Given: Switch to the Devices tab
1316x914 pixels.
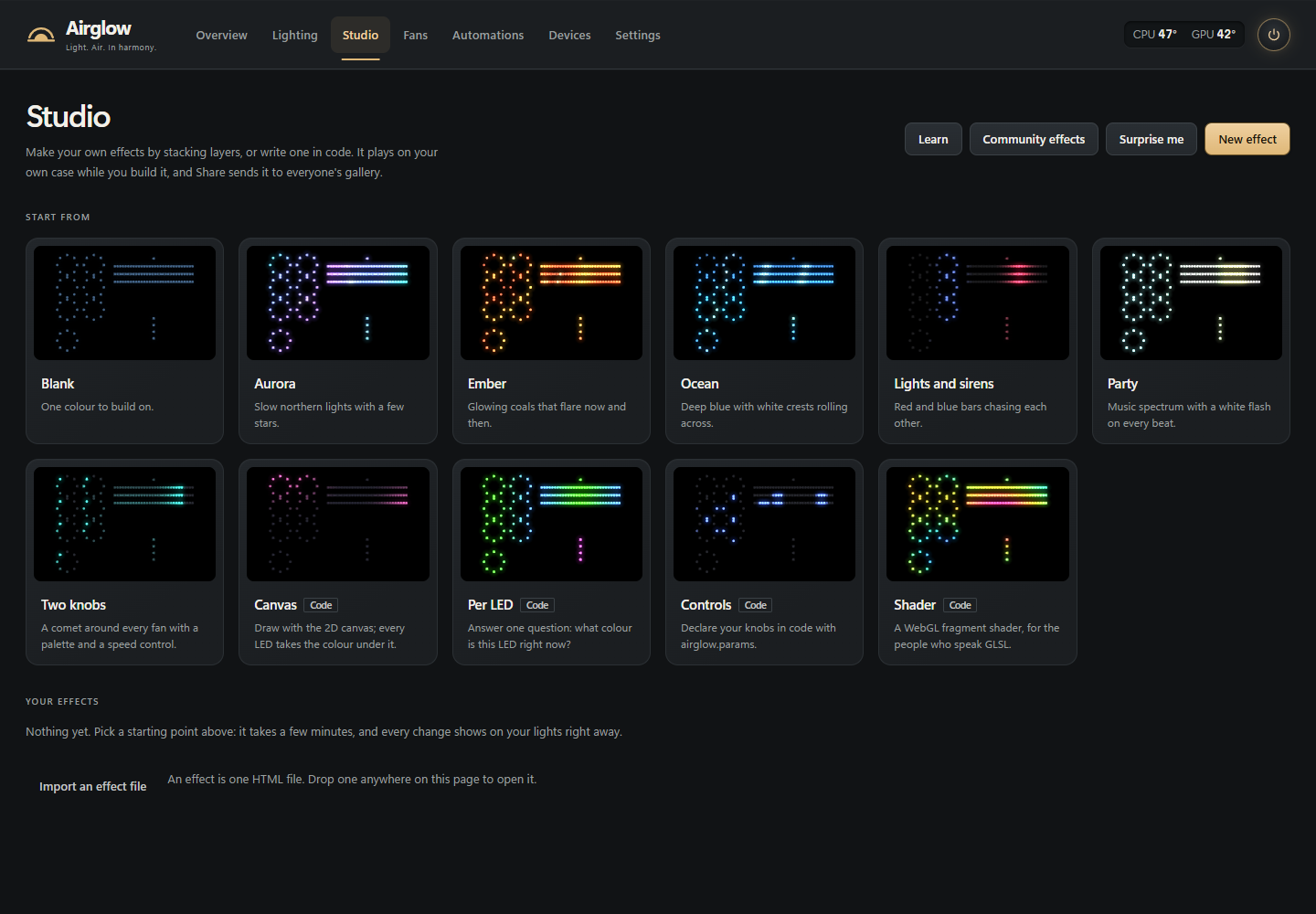Looking at the screenshot, I should 569,35.
